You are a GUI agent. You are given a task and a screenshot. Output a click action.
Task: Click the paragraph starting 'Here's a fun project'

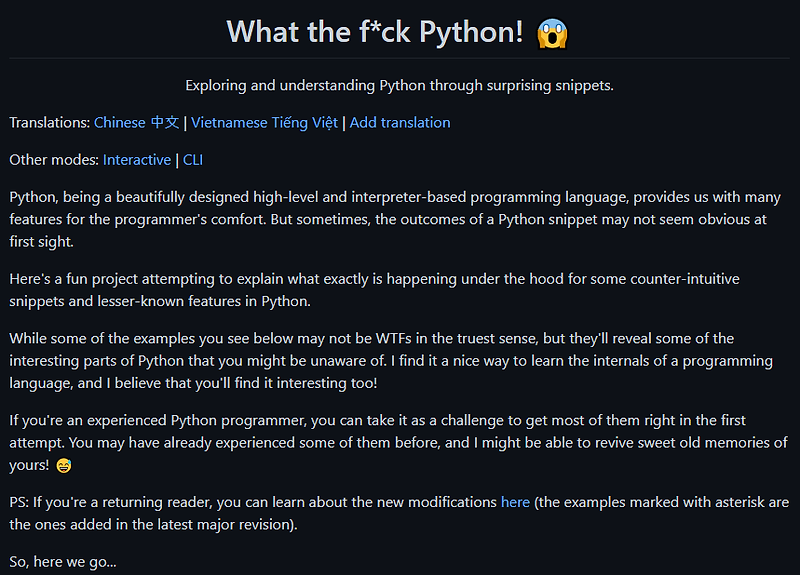coord(374,290)
